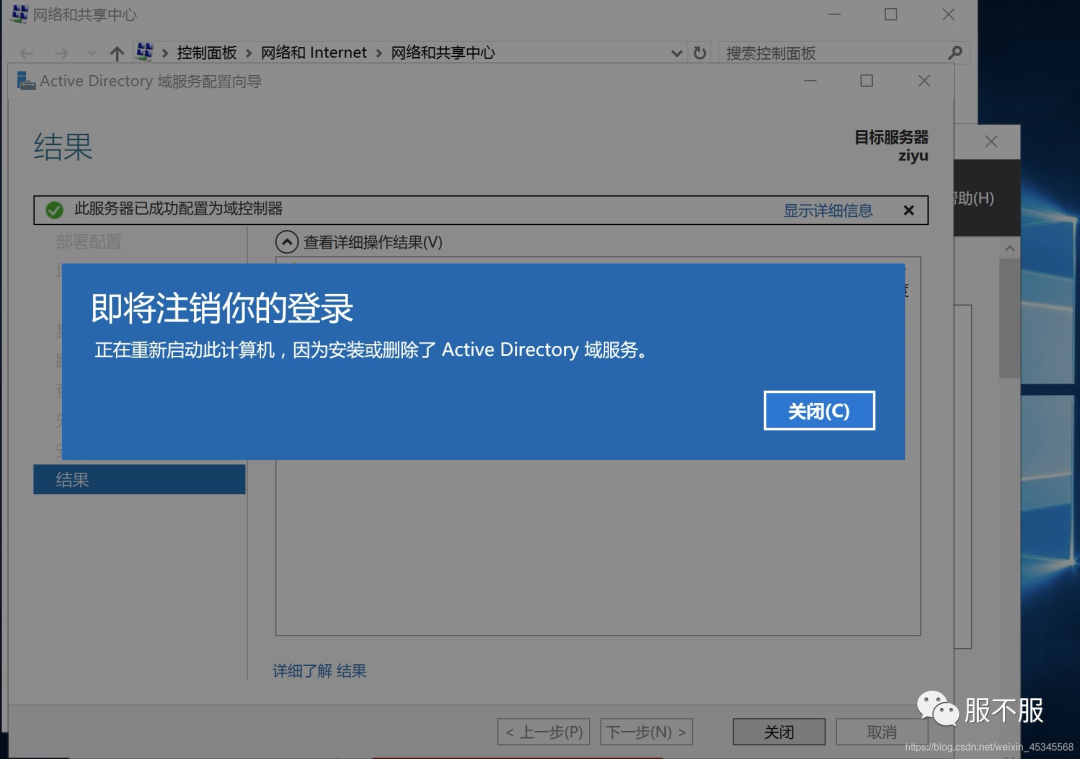This screenshot has height=759, width=1080.
Task: Open the 详细了解 结果 link
Action: point(319,670)
